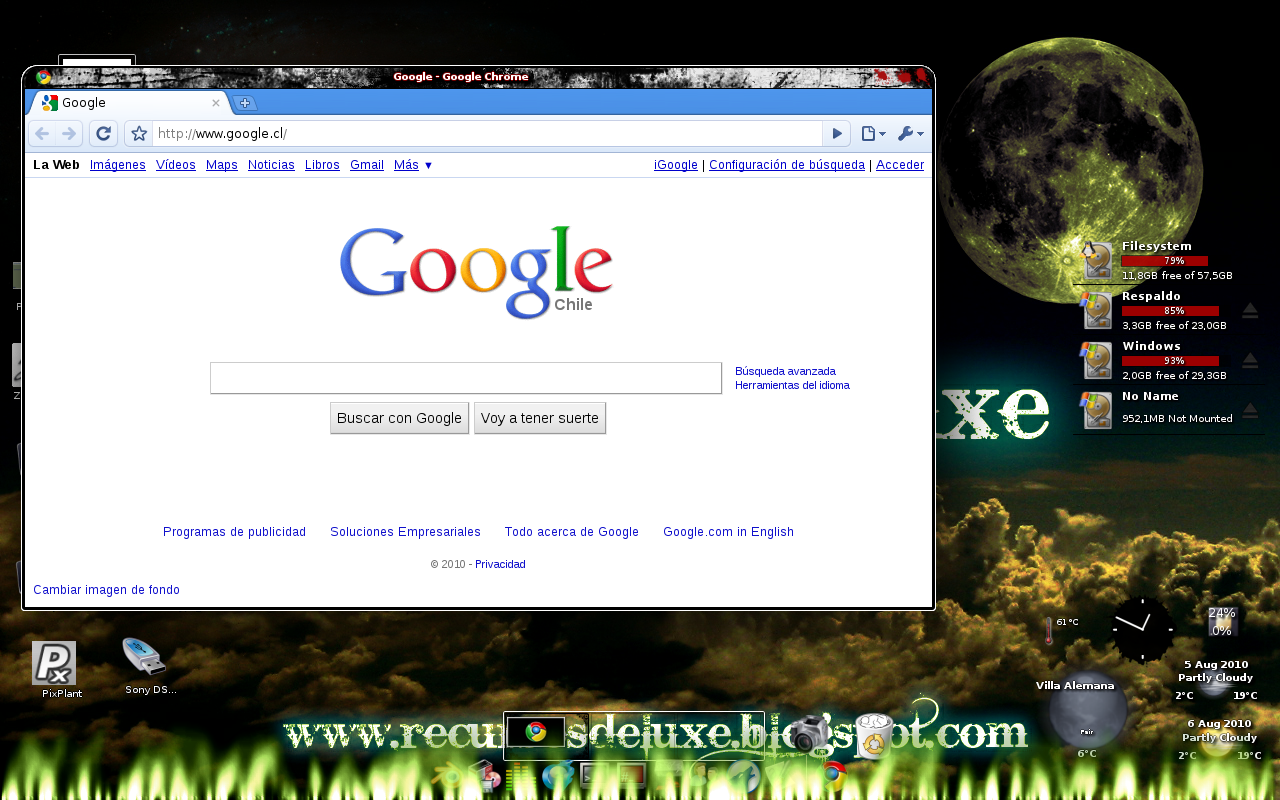The image size is (1280, 800).
Task: Click the analog clock widget
Action: (x=1142, y=629)
